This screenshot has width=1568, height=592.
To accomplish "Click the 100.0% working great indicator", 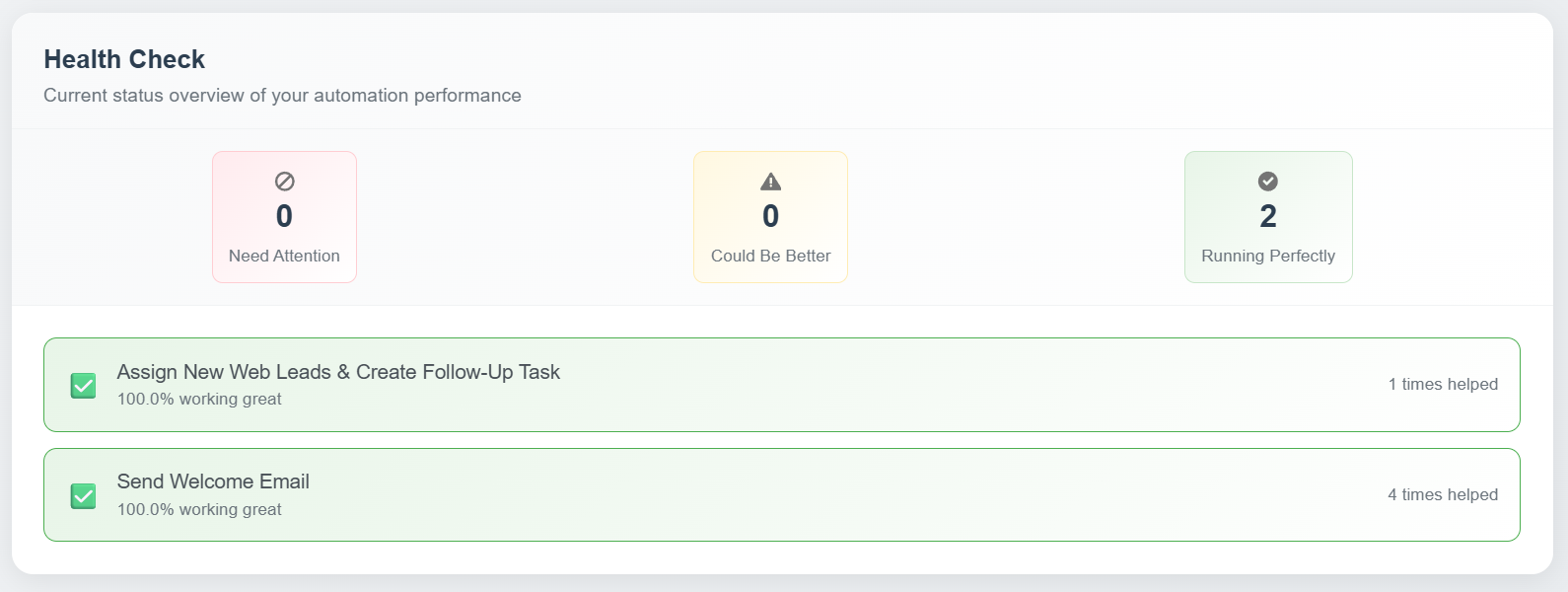I will coord(198,399).
